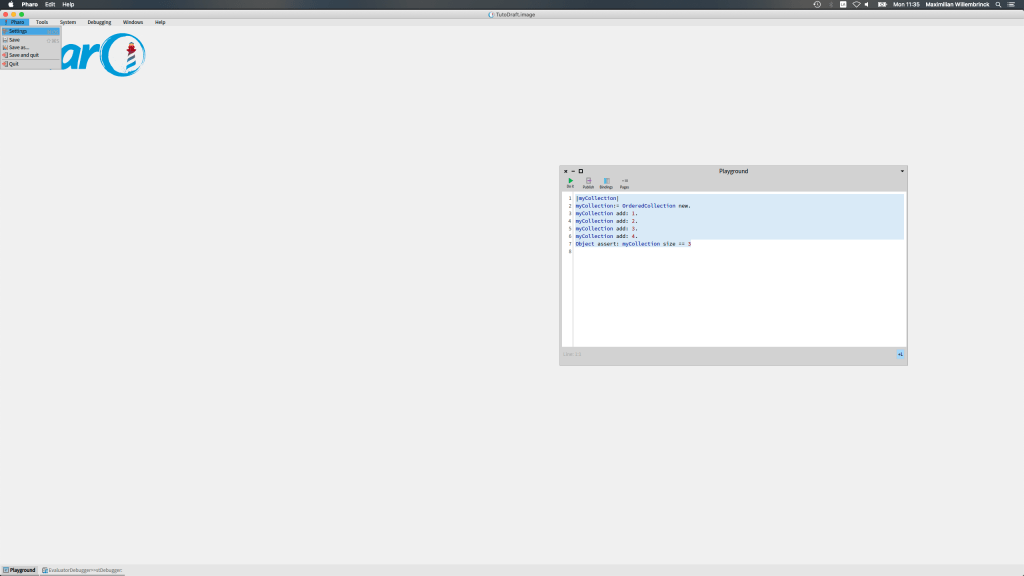Expand the Playground window dropdown arrow
Viewport: 1024px width, 576px height.
(x=902, y=171)
